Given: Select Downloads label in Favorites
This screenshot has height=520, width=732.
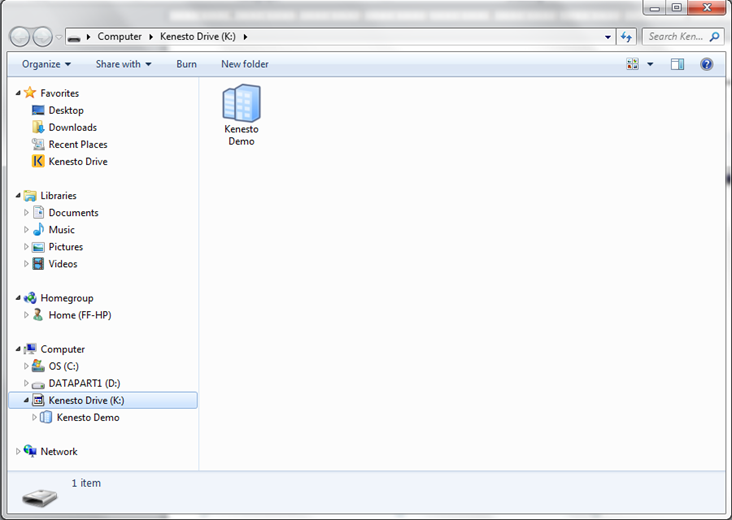Looking at the screenshot, I should pyautogui.click(x=73, y=127).
